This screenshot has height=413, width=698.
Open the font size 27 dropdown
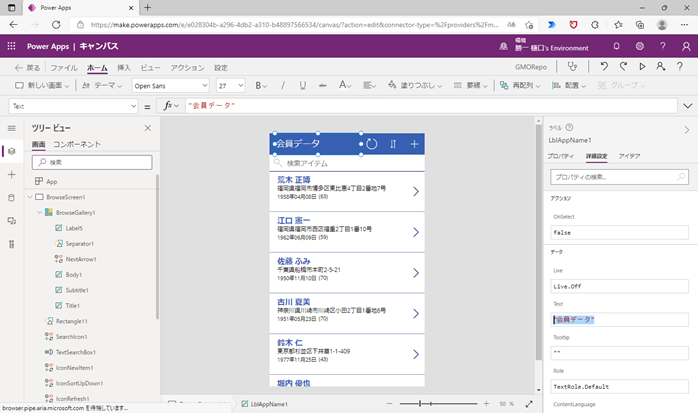pyautogui.click(x=231, y=85)
